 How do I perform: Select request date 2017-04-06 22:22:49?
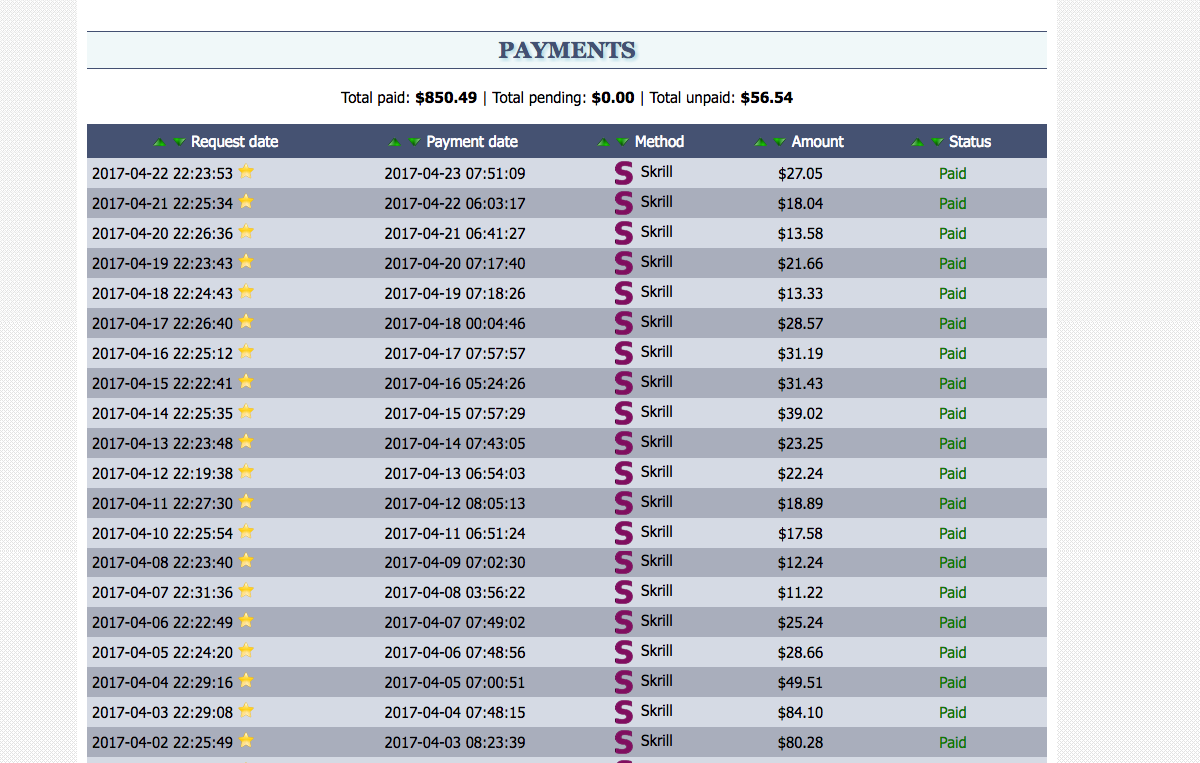pyautogui.click(x=162, y=623)
